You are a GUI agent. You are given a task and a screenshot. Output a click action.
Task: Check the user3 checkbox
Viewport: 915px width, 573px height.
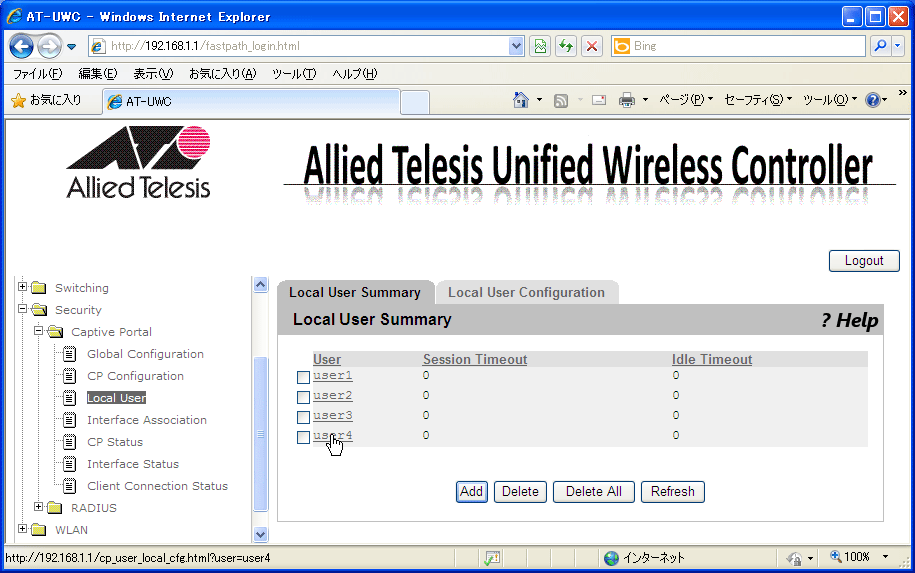pyautogui.click(x=303, y=417)
